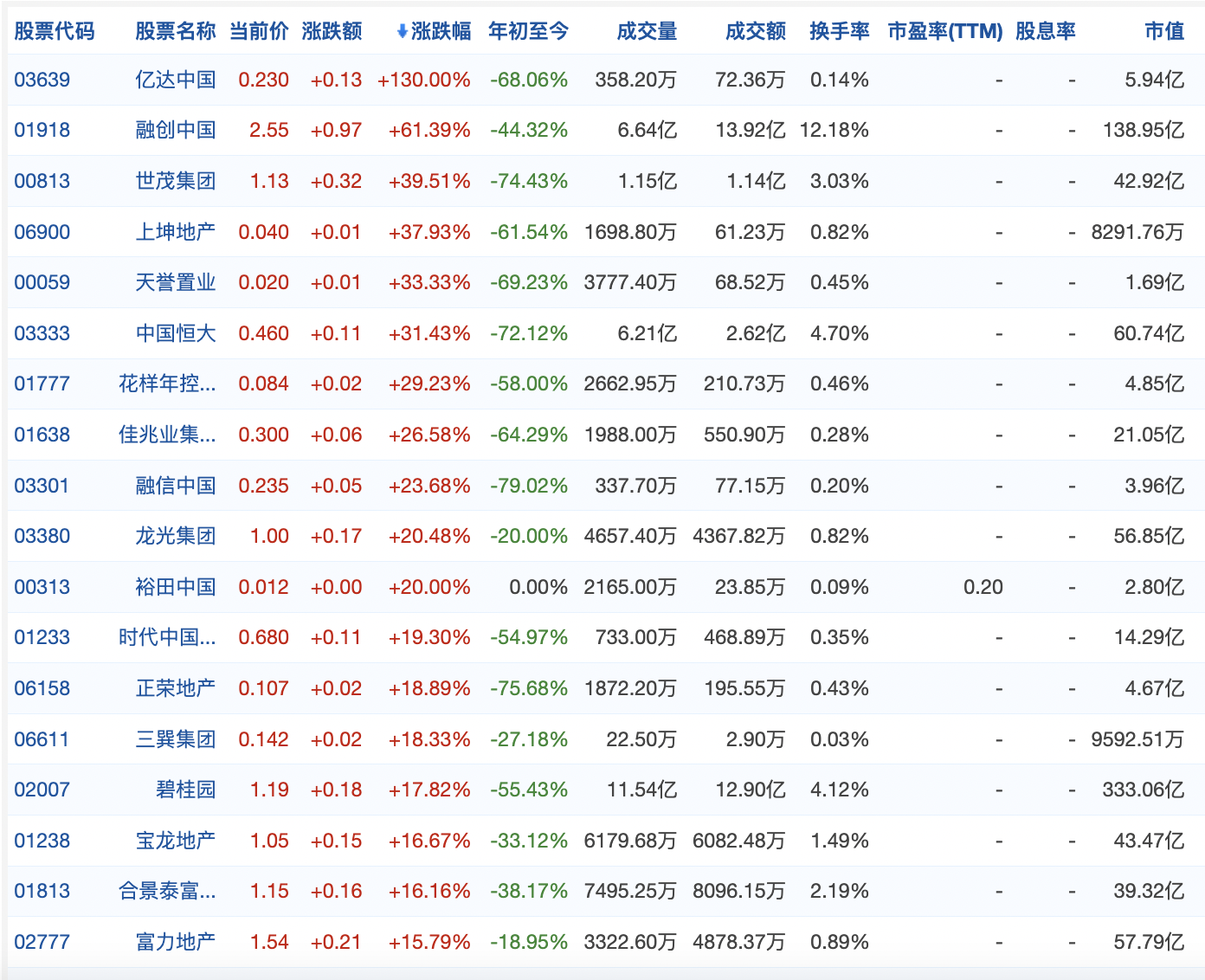Select the 11.54亿 volume cell

pyautogui.click(x=642, y=790)
